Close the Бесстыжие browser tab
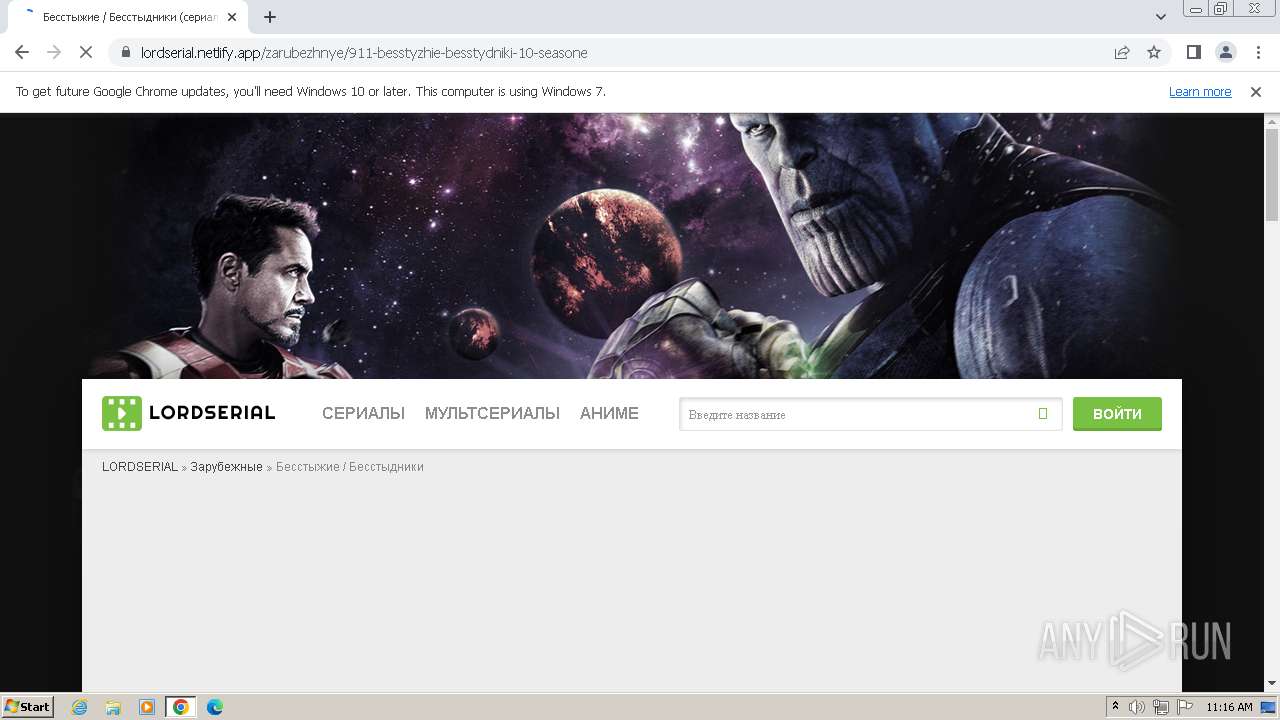This screenshot has width=1280, height=720. tap(232, 17)
